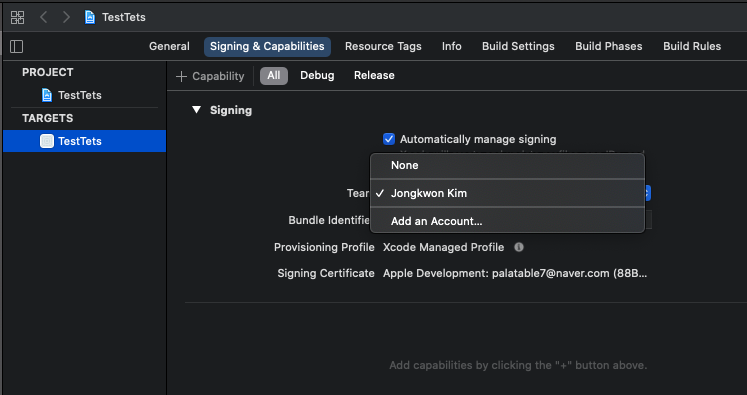Click the Team dropdown arrows
This screenshot has width=747, height=395.
(647, 193)
